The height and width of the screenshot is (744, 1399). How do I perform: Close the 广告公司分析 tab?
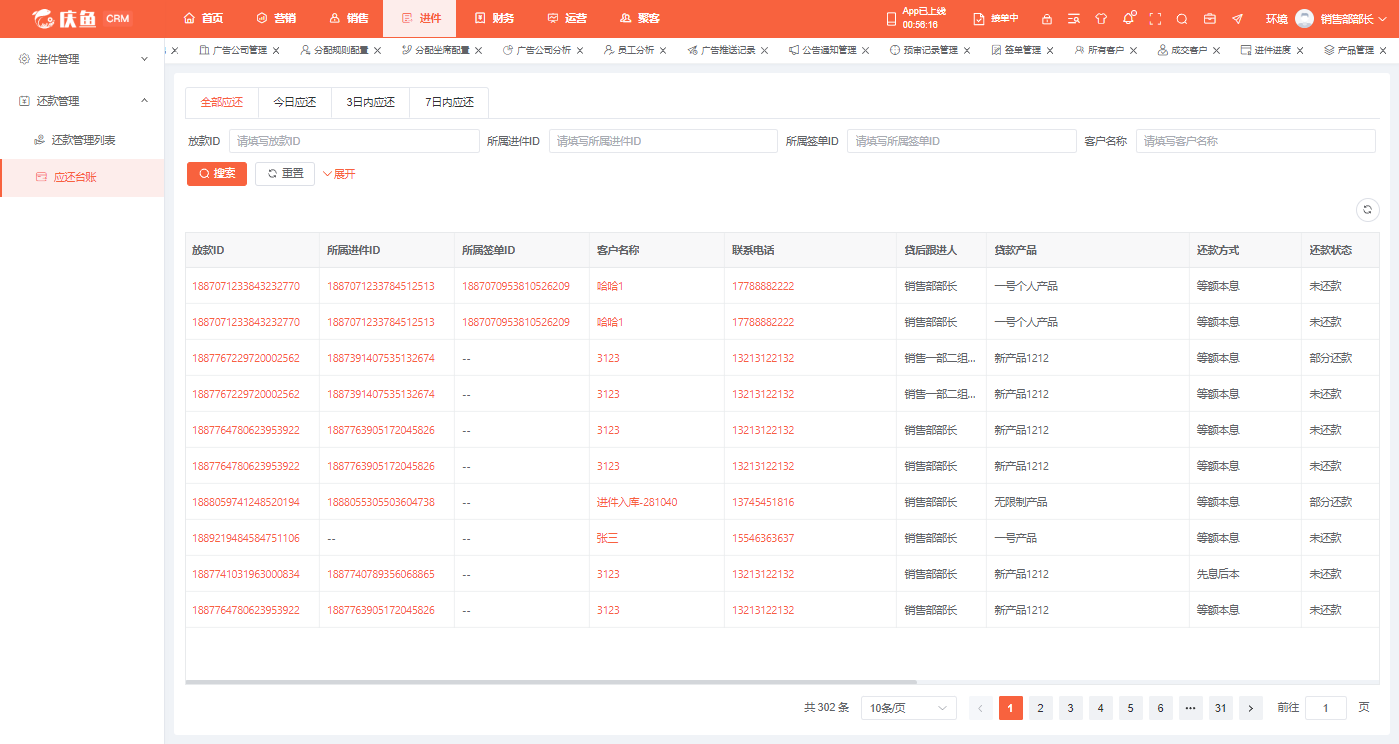[580, 50]
